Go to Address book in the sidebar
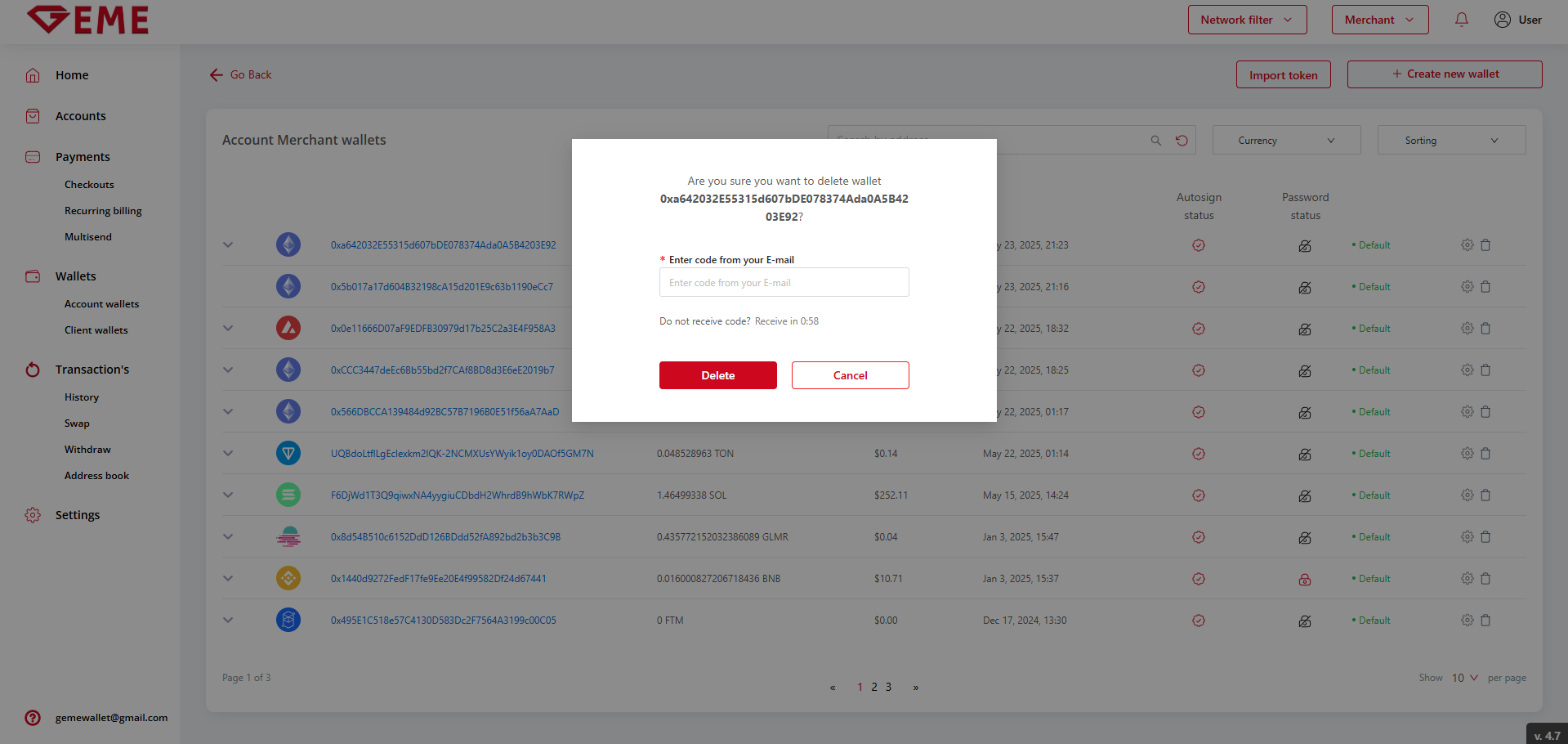Viewport: 1568px width, 744px height. coord(96,476)
